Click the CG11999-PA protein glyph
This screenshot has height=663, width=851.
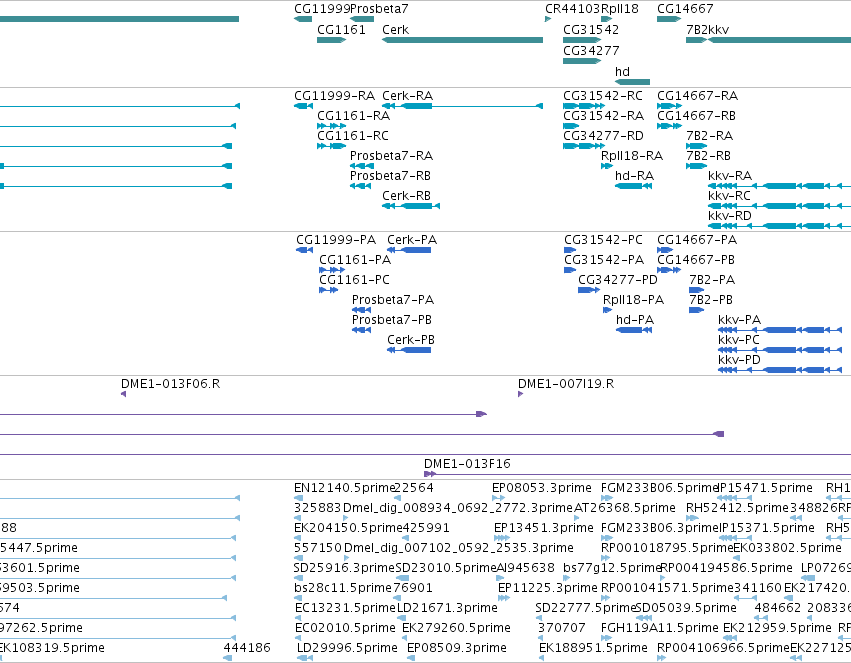point(304,250)
